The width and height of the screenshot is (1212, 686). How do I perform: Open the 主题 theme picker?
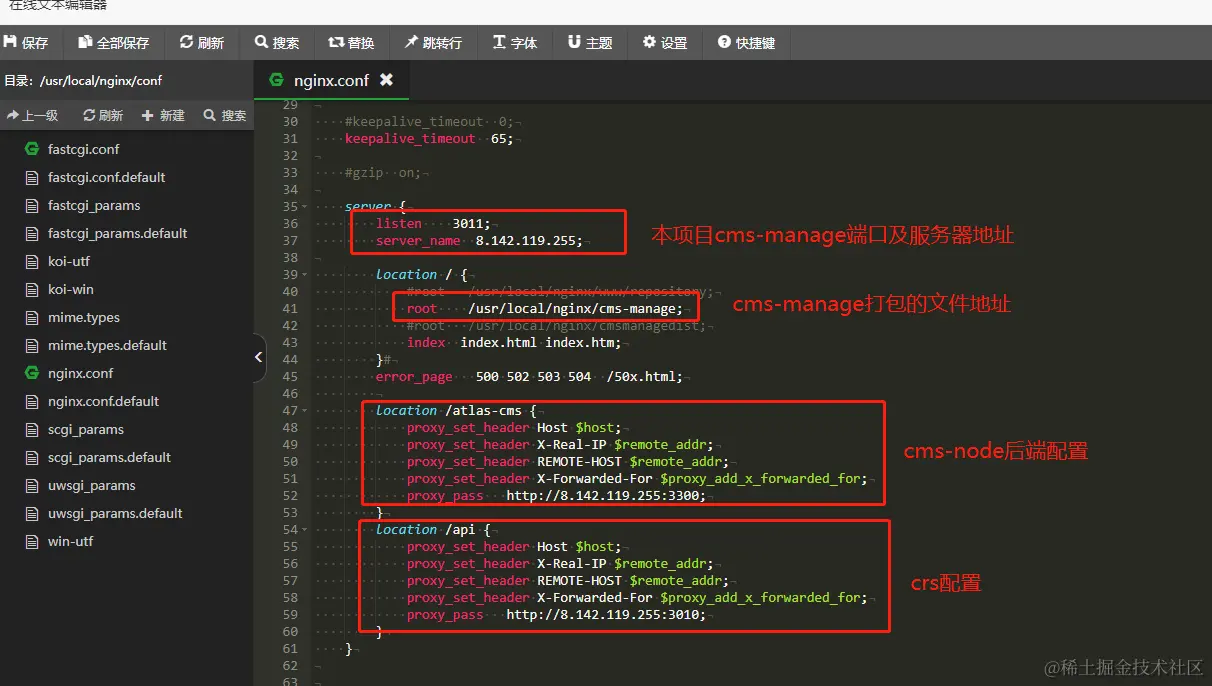point(590,43)
